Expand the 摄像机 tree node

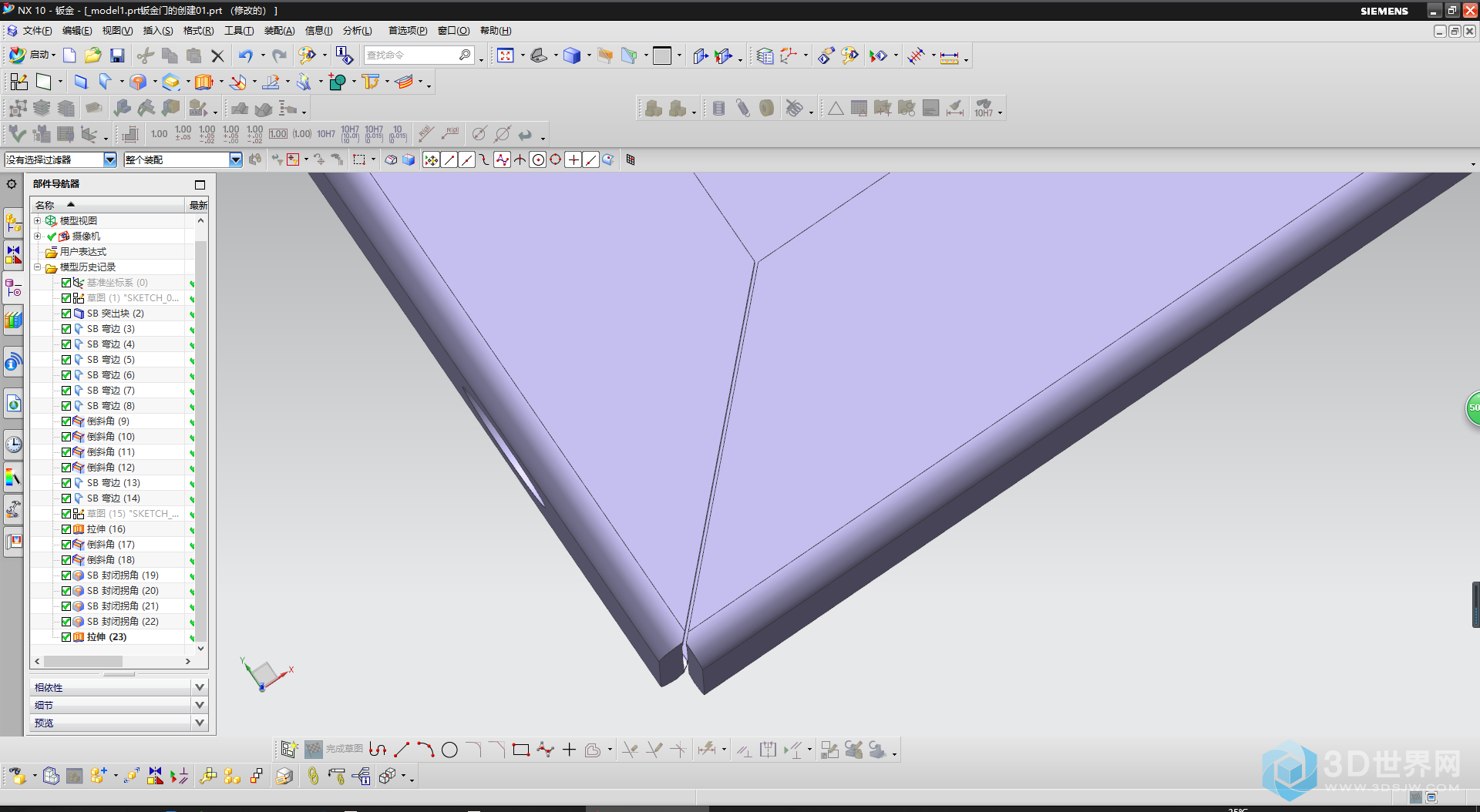[37, 236]
